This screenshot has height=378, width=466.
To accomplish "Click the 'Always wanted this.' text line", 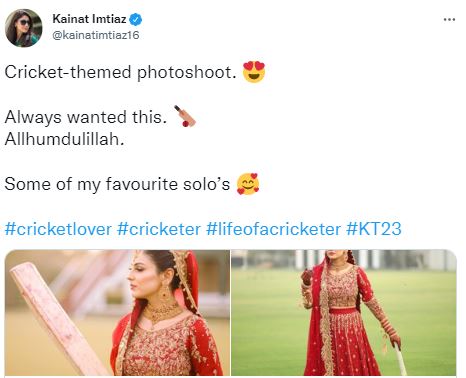I will pyautogui.click(x=86, y=117).
